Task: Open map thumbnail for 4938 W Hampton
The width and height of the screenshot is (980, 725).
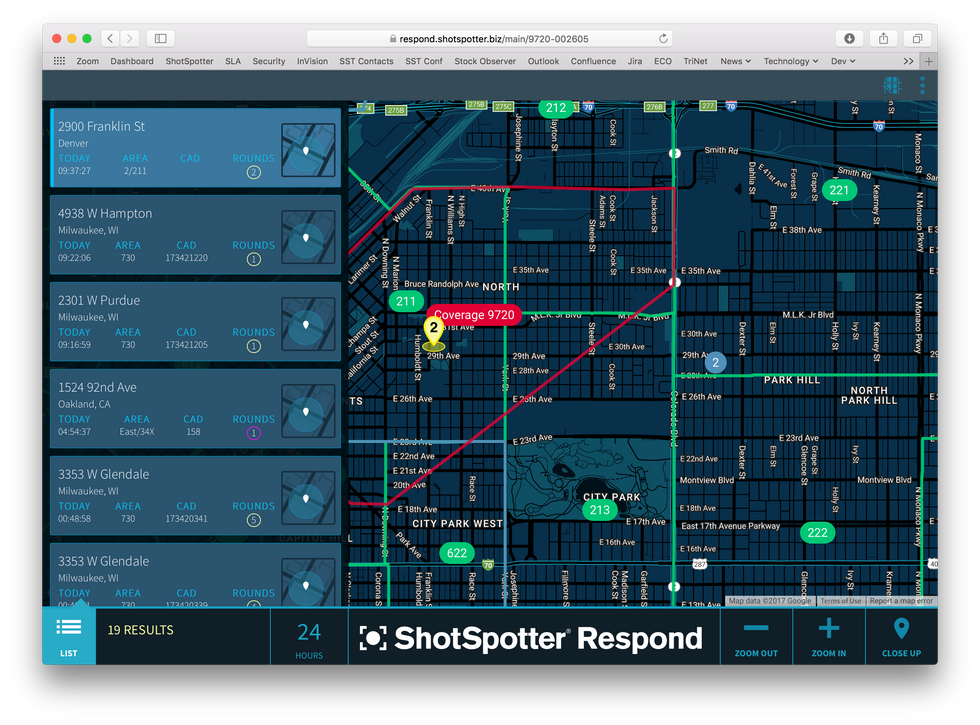Action: click(308, 237)
